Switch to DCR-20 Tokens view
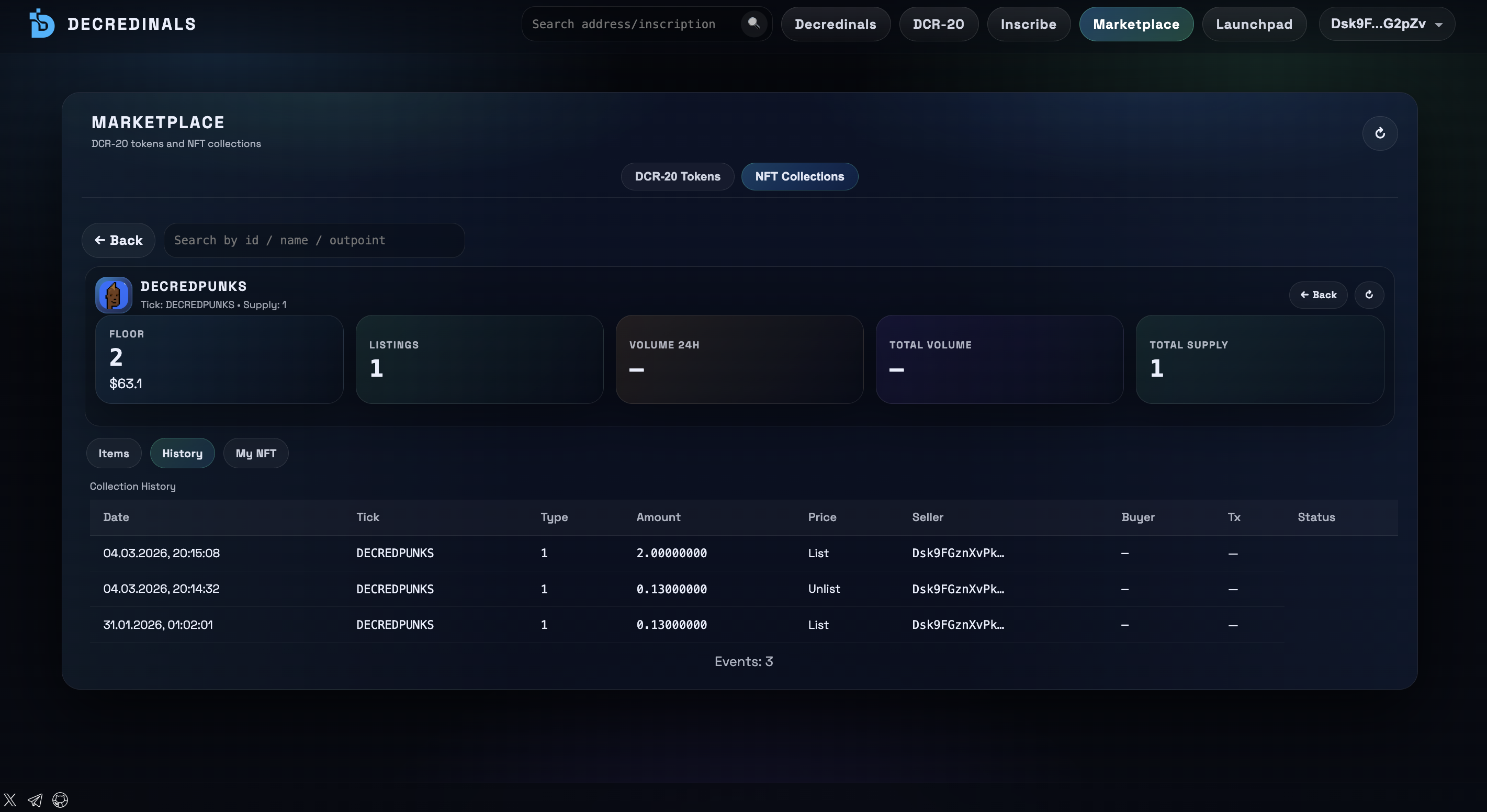Viewport: 1487px width, 812px height. [677, 176]
